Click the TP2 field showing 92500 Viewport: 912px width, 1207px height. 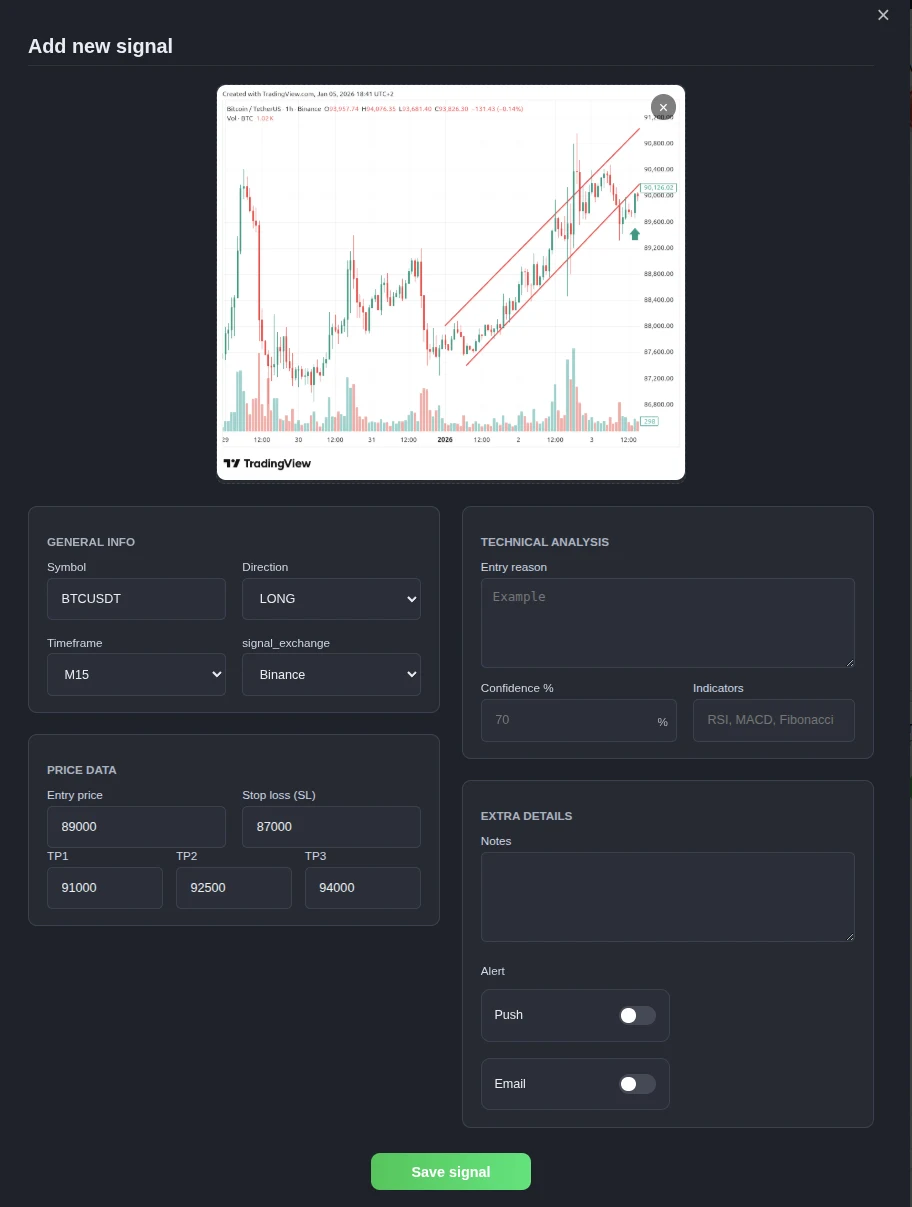coord(233,887)
